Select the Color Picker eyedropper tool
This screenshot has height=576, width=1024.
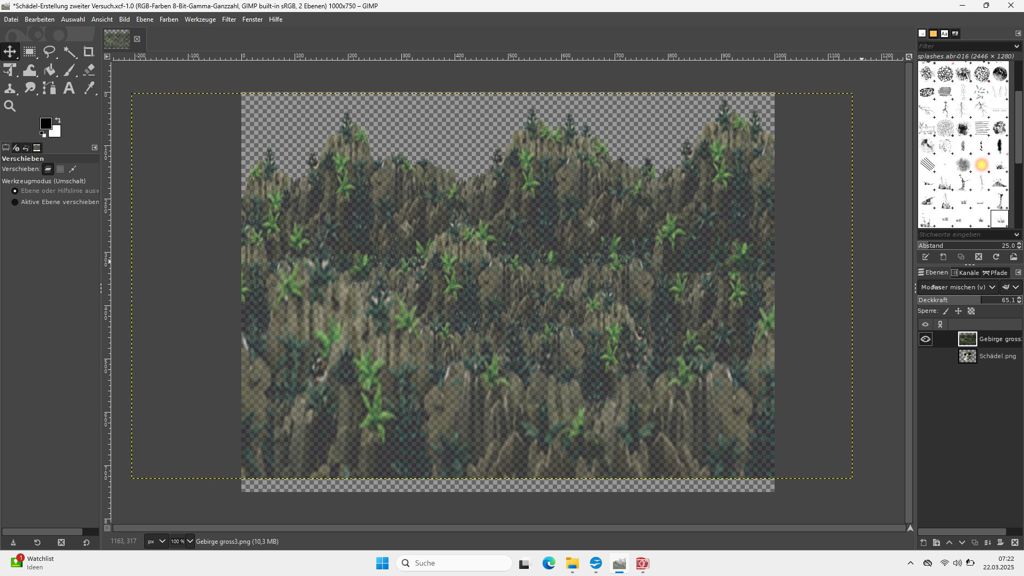point(89,88)
